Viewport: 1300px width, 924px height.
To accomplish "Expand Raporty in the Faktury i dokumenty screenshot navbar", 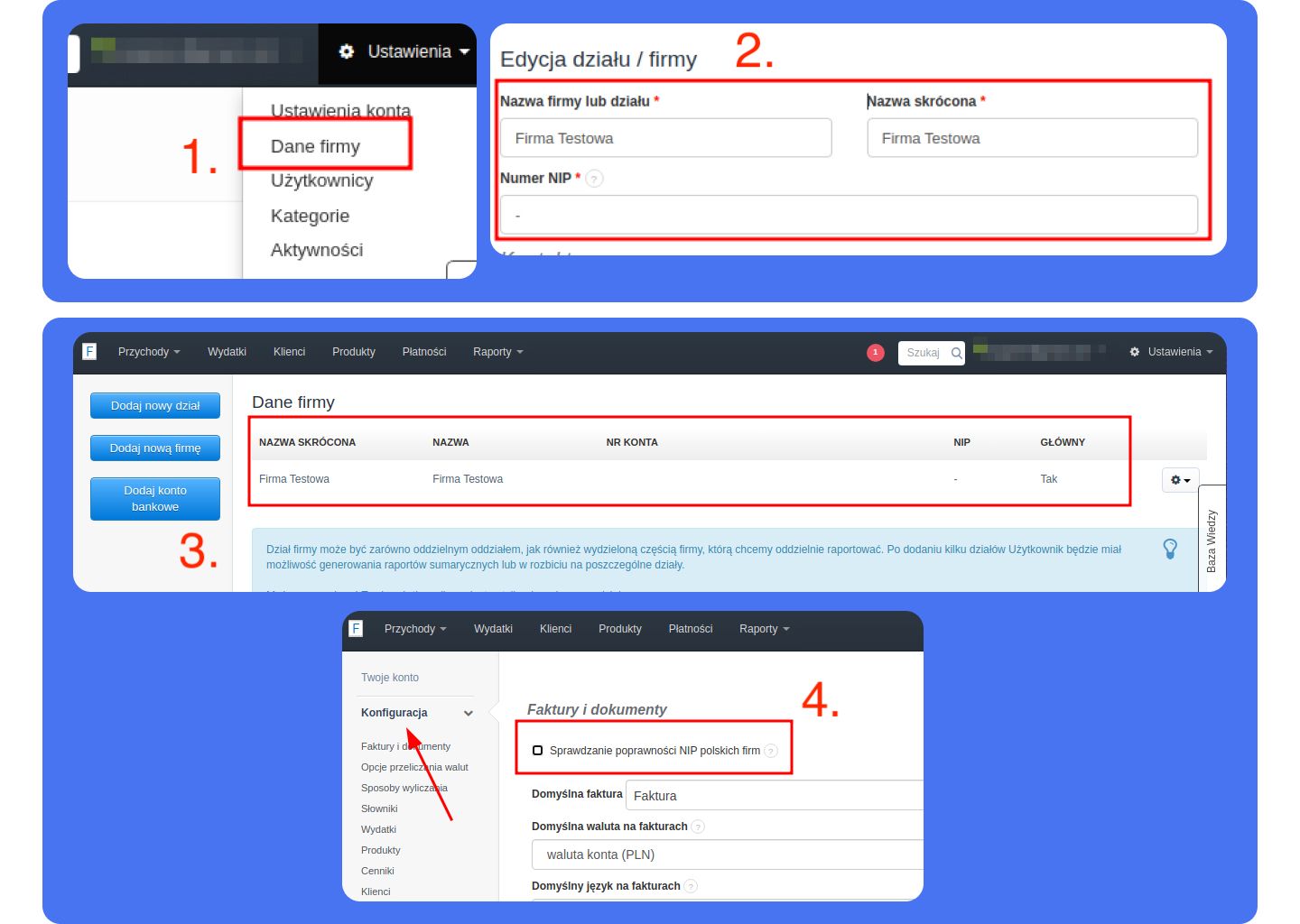I will (x=765, y=629).
